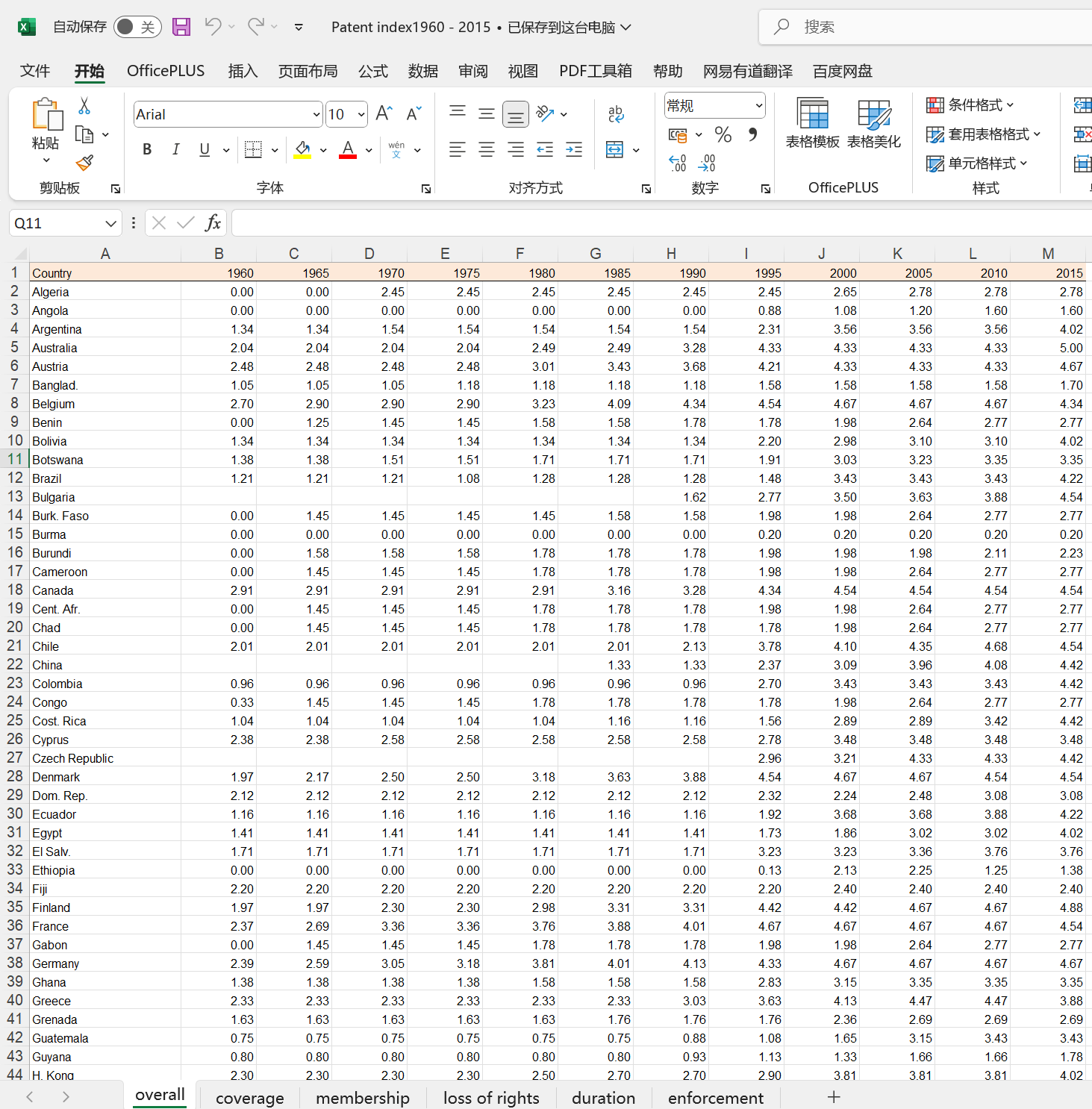Add a new sheet with plus button
The height and width of the screenshot is (1109, 1092).
[x=834, y=1096]
